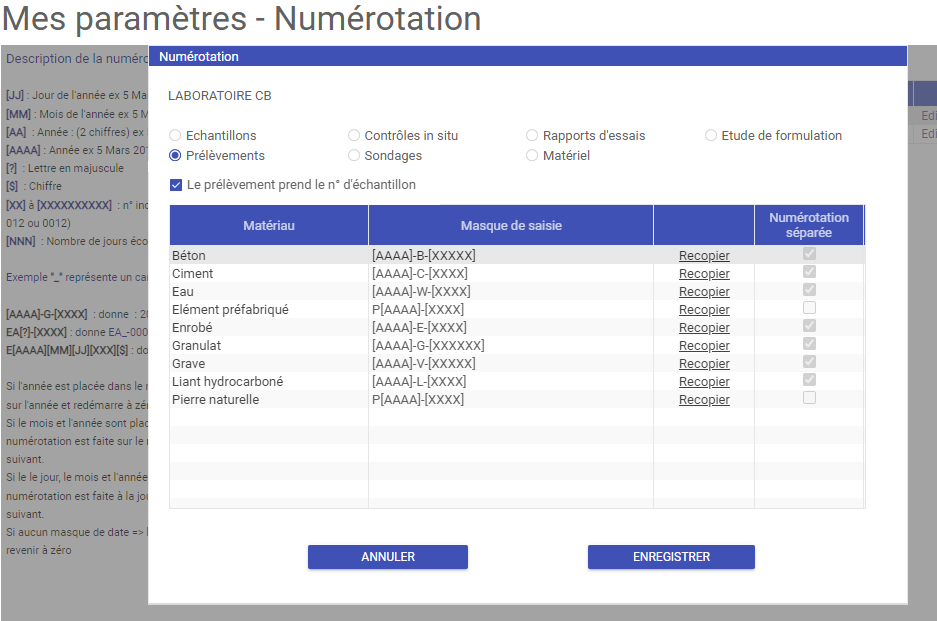Edit the Grave mask [AAAA]-V-[XXXXX]
This screenshot has width=937, height=621.
511,363
